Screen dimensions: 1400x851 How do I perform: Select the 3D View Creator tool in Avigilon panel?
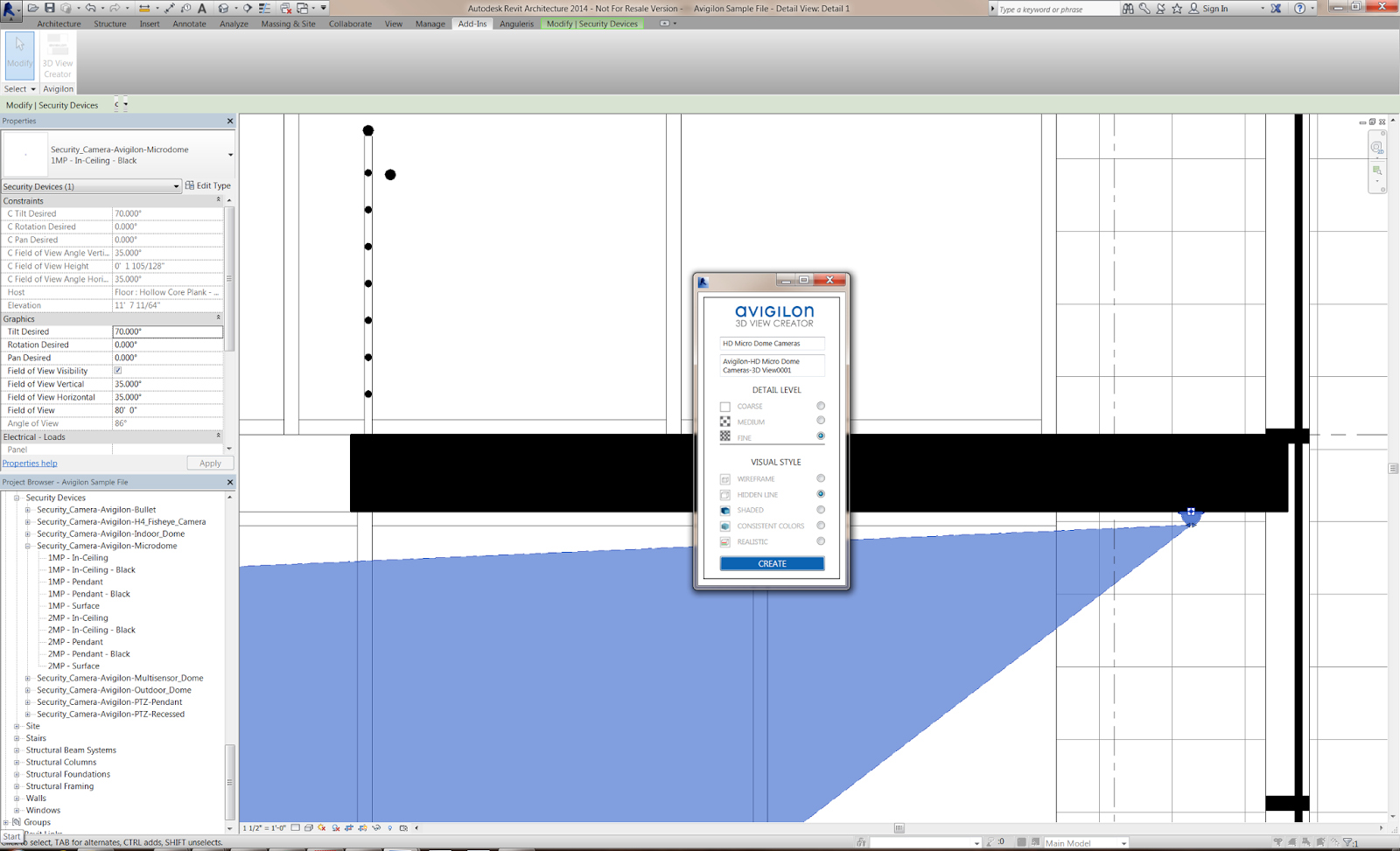click(58, 59)
